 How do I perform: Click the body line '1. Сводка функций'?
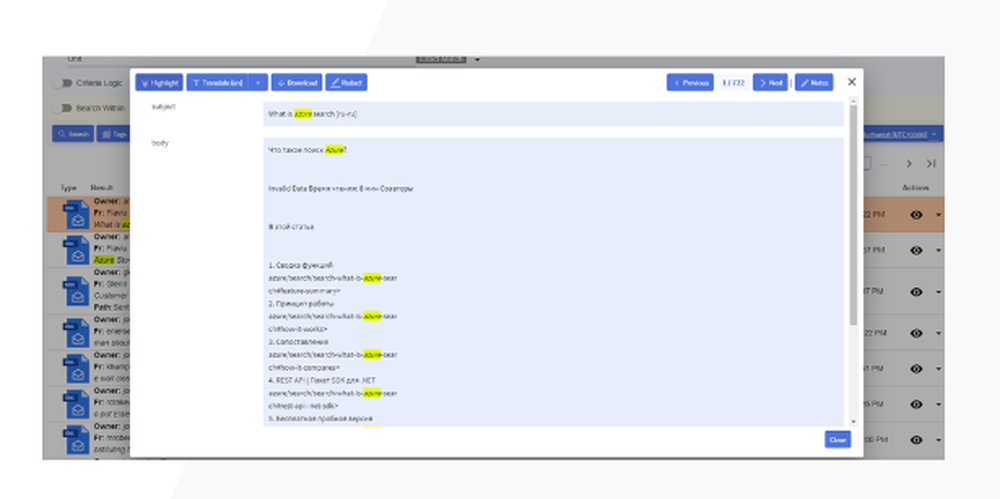[300, 265]
